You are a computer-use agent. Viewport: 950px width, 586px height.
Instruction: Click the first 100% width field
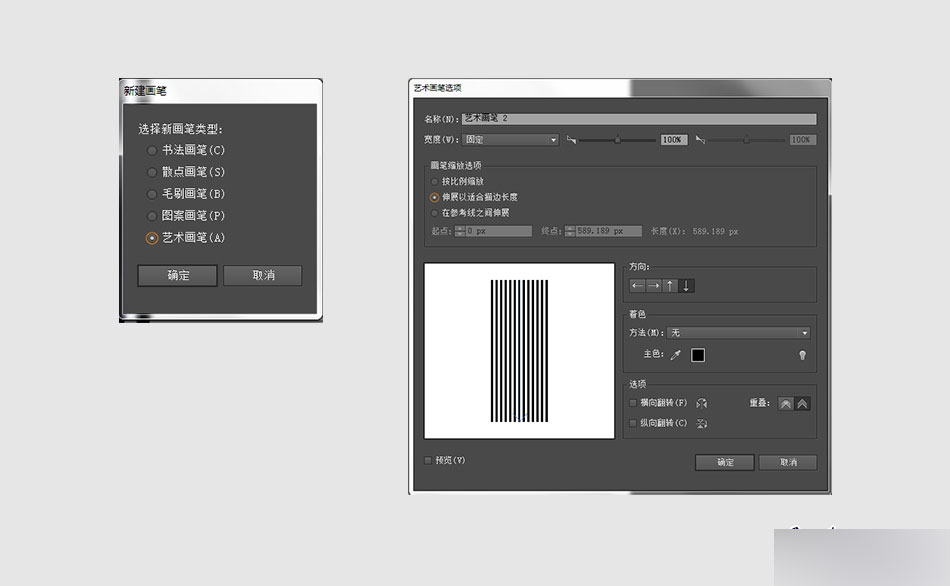(x=673, y=140)
